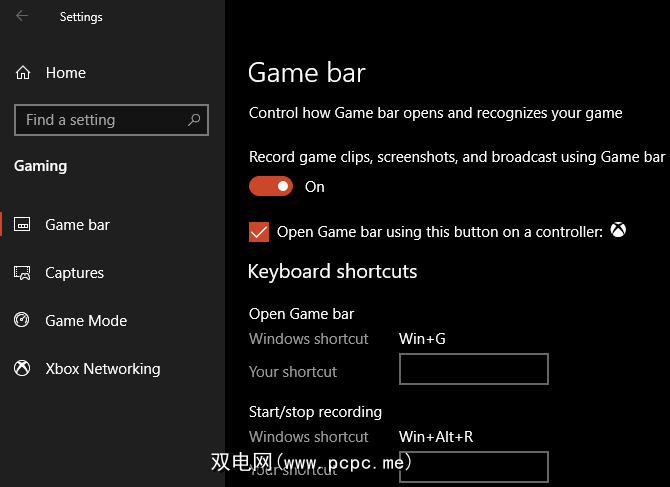This screenshot has height=487, width=670.
Task: Click the Game Mode gauge icon
Action: point(22,320)
